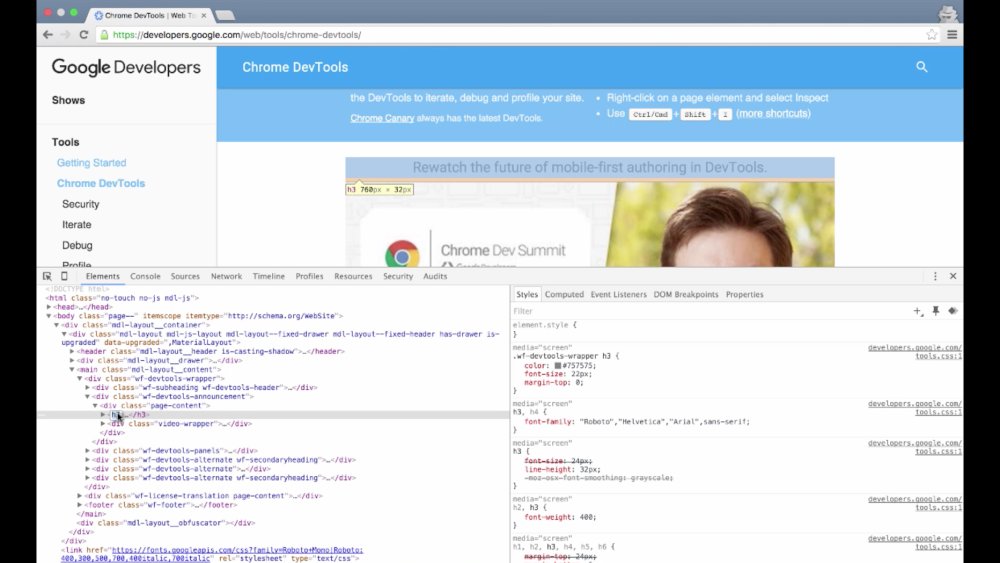1000x563 pixels.
Task: Open the Elements tab
Action: pyautogui.click(x=103, y=276)
